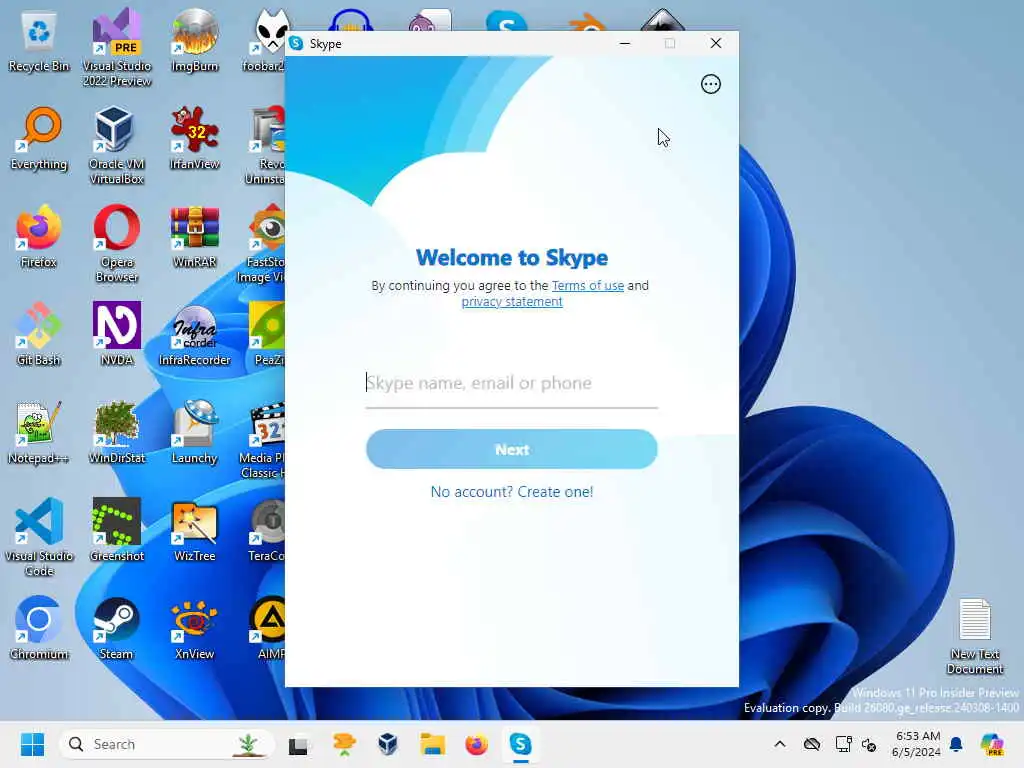Select the Recycle Bin desktop icon
This screenshot has width=1024, height=768.
coord(39,41)
